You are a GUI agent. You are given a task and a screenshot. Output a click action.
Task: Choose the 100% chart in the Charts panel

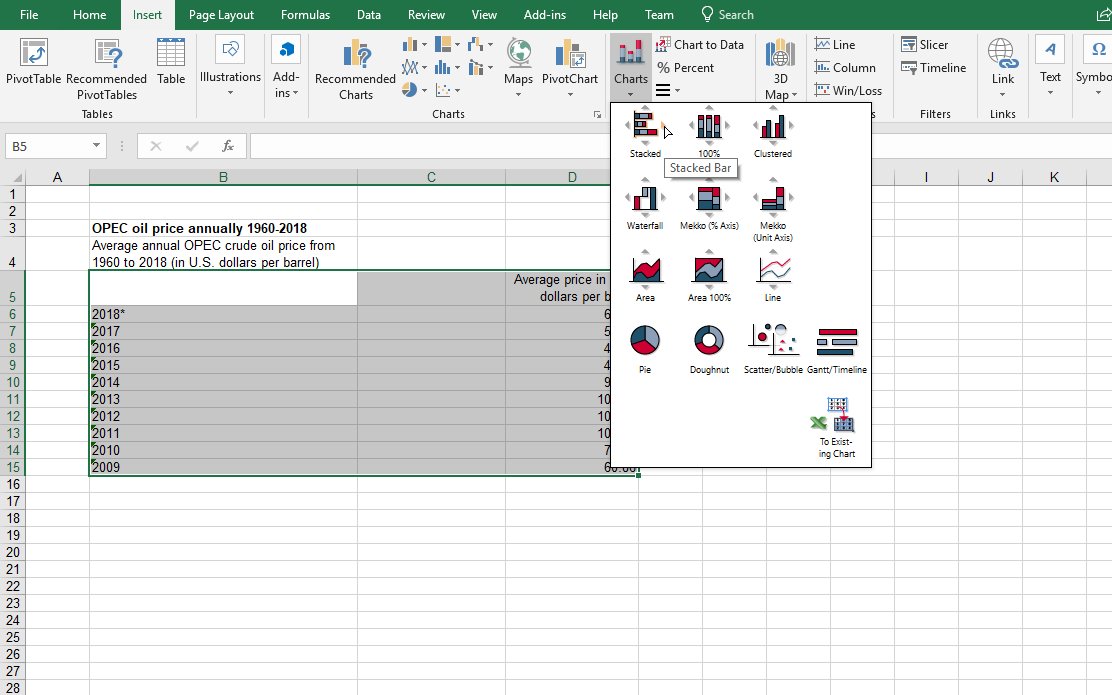[x=709, y=133]
